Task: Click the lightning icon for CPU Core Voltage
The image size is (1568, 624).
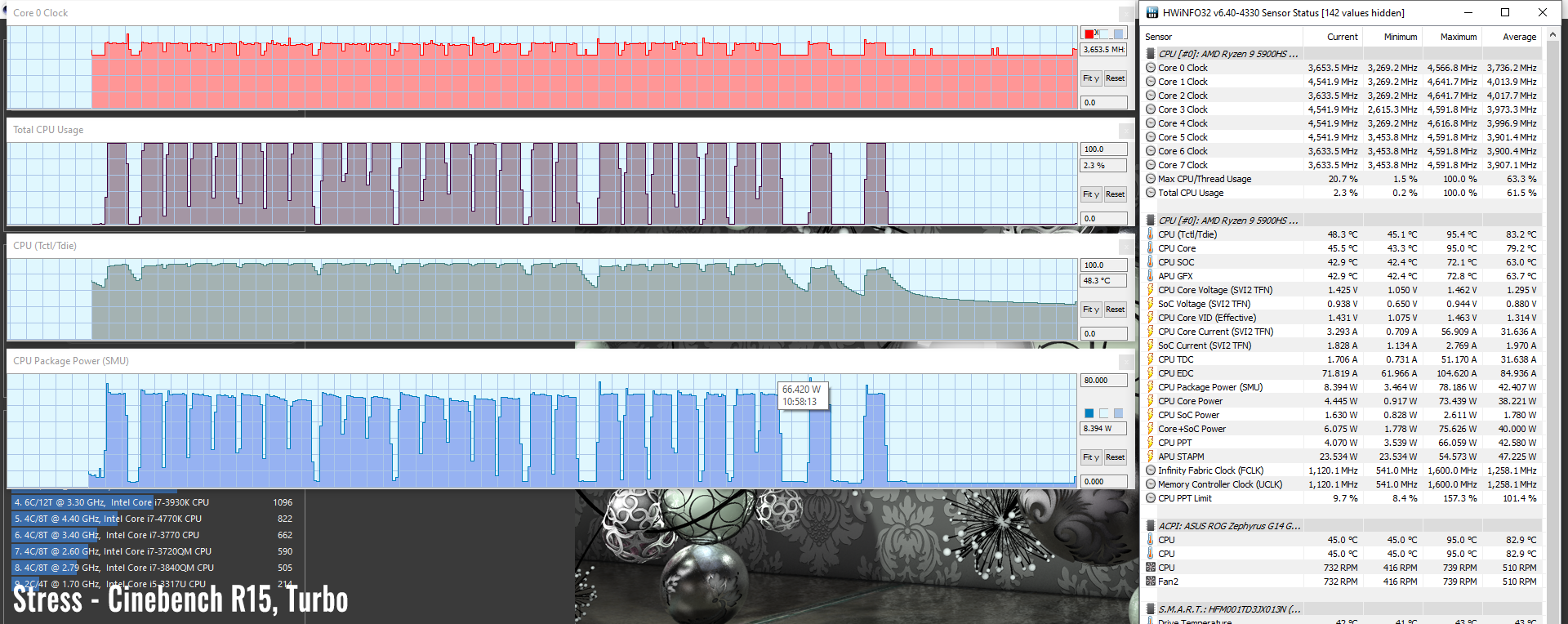Action: click(1151, 290)
